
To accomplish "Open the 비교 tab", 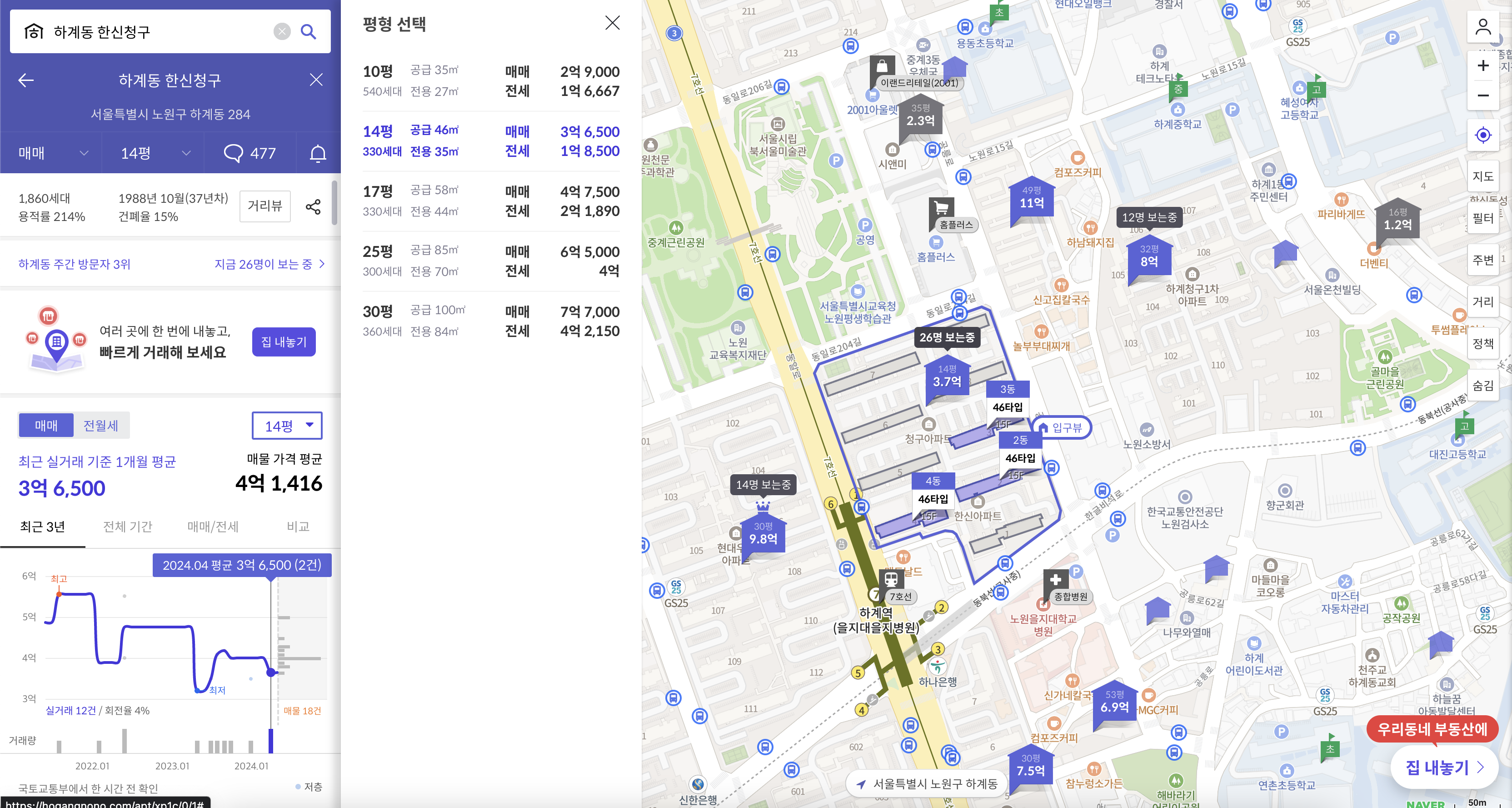I will 298,527.
